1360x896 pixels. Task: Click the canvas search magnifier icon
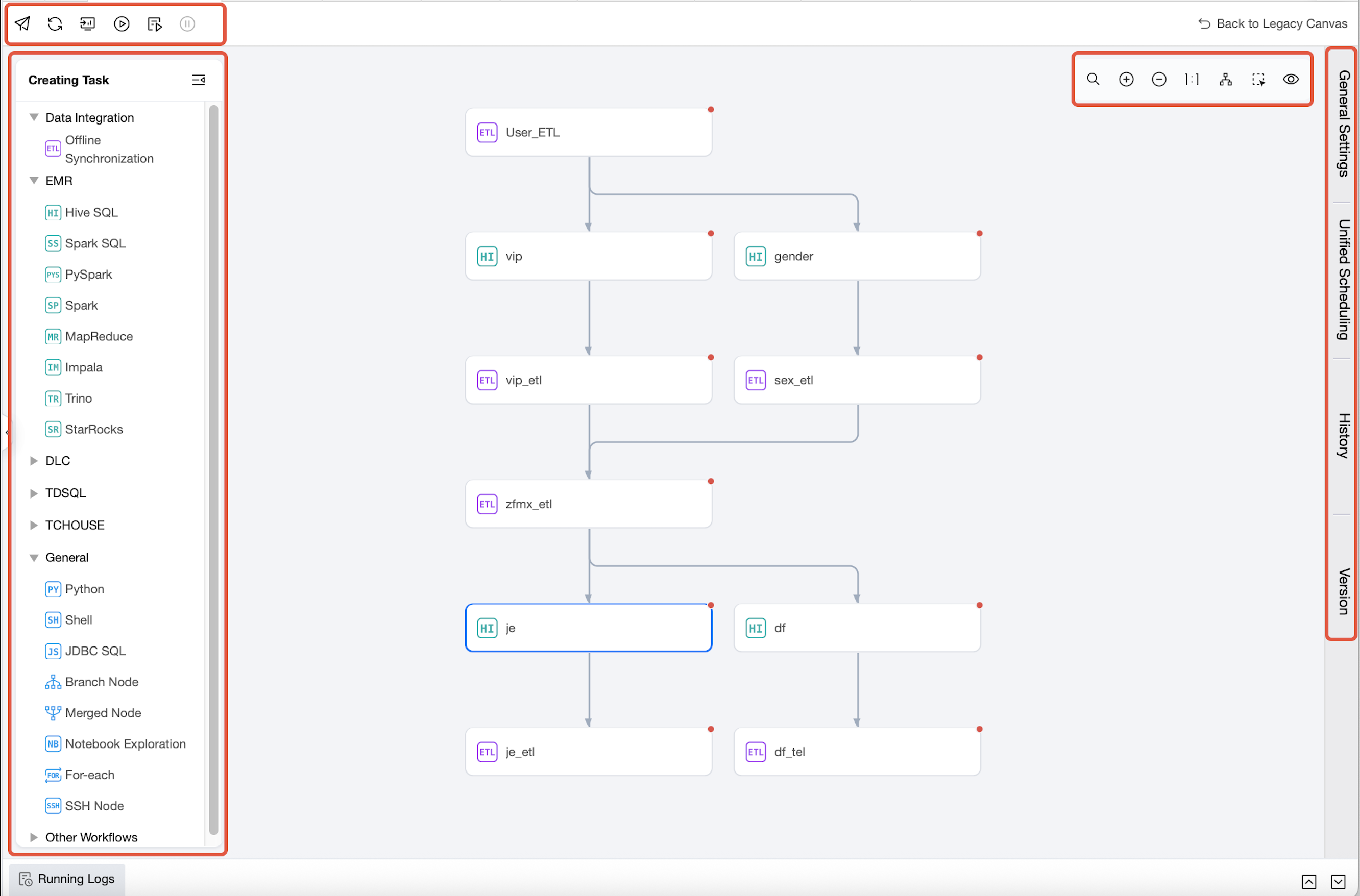tap(1092, 80)
